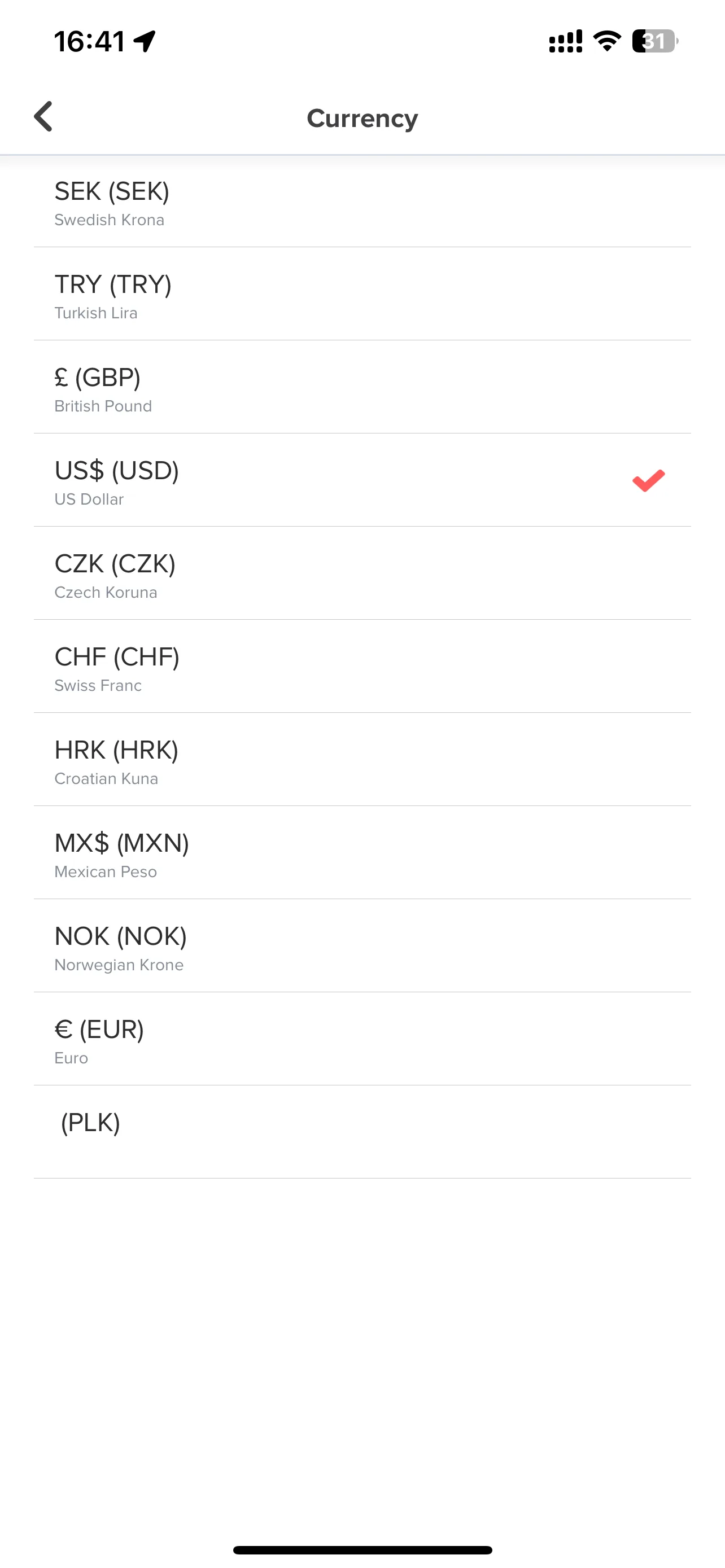The width and height of the screenshot is (725, 1568).
Task: Choose British Pound (GBP) option
Action: pos(362,387)
